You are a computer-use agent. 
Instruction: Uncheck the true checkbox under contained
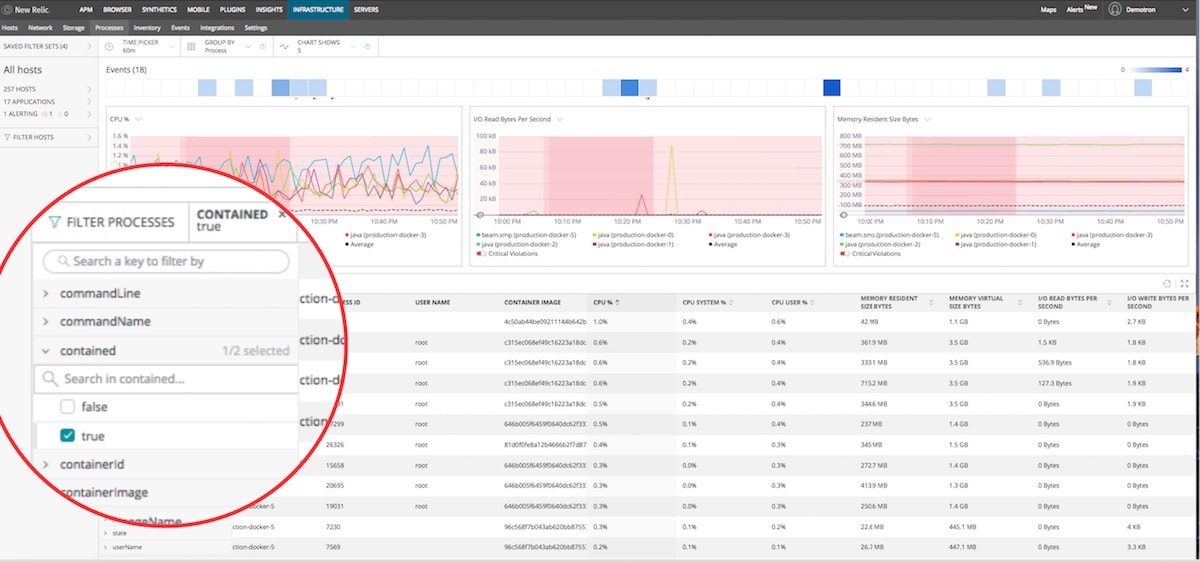pyautogui.click(x=67, y=436)
